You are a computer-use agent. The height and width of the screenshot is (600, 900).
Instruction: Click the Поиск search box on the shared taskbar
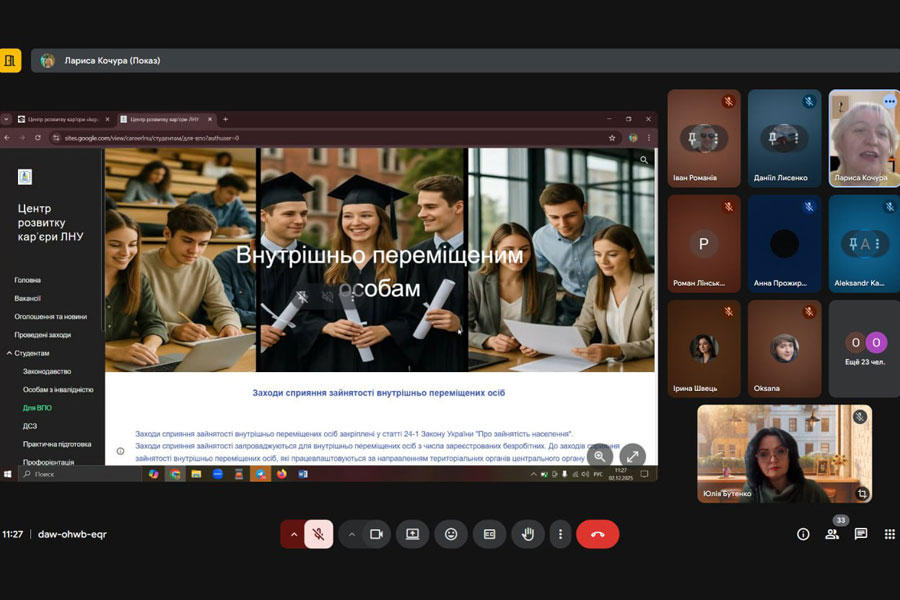pyautogui.click(x=80, y=474)
